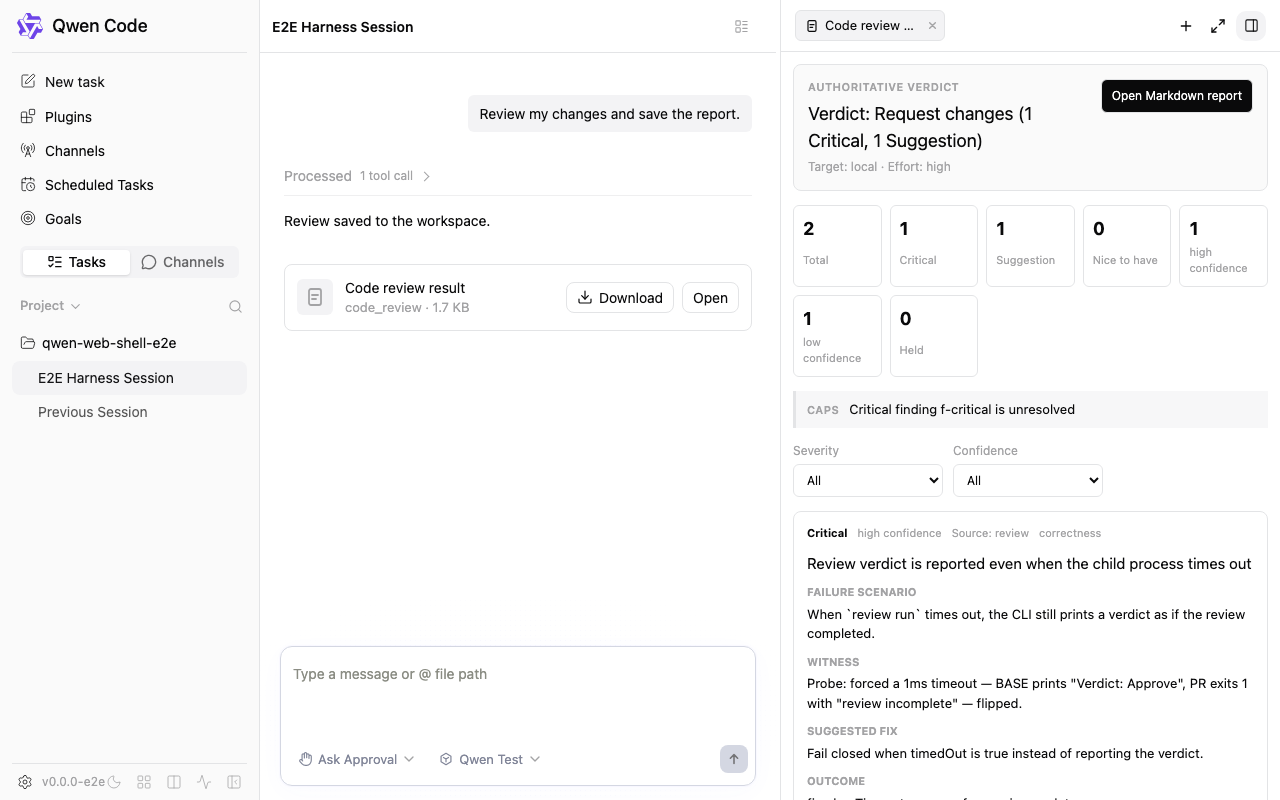Click the split columns icon in footer
1280x800 pixels.
point(174,782)
